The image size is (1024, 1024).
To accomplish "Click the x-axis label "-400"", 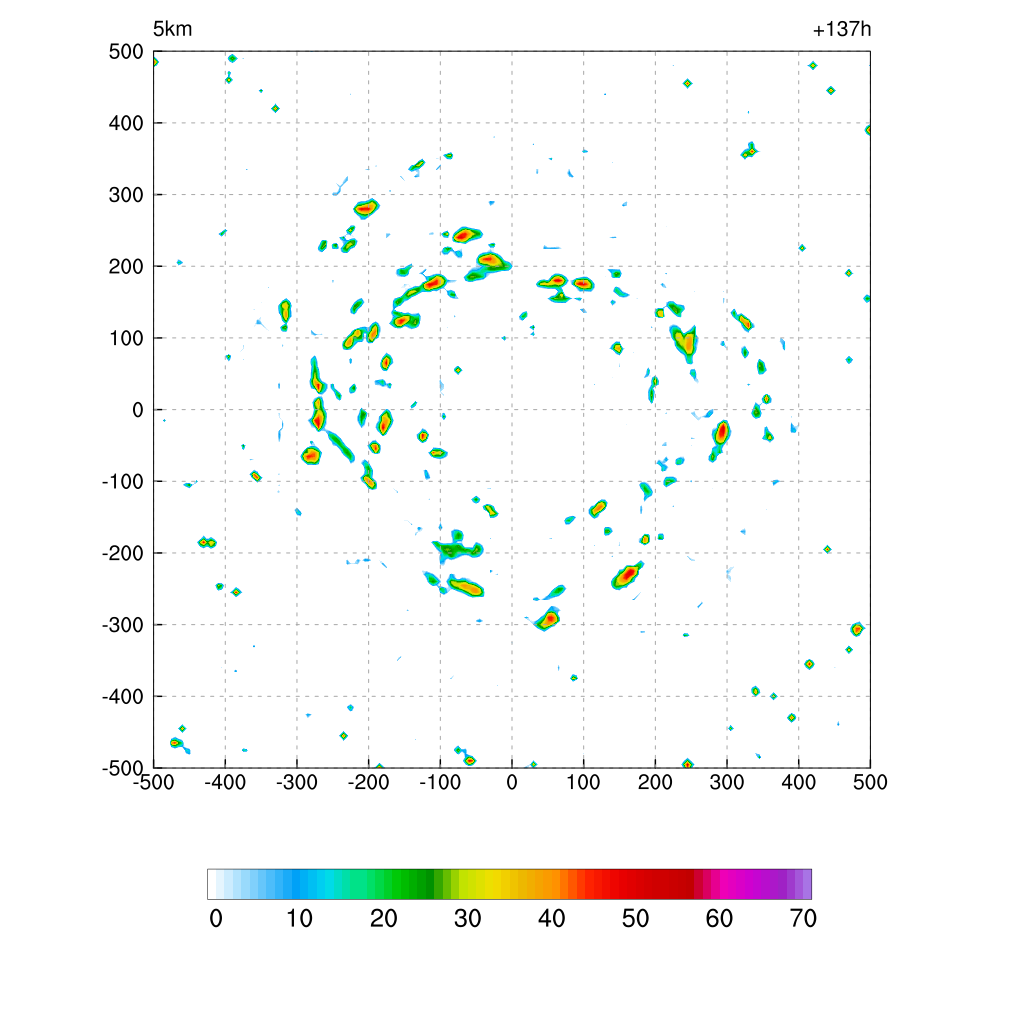I will [225, 782].
